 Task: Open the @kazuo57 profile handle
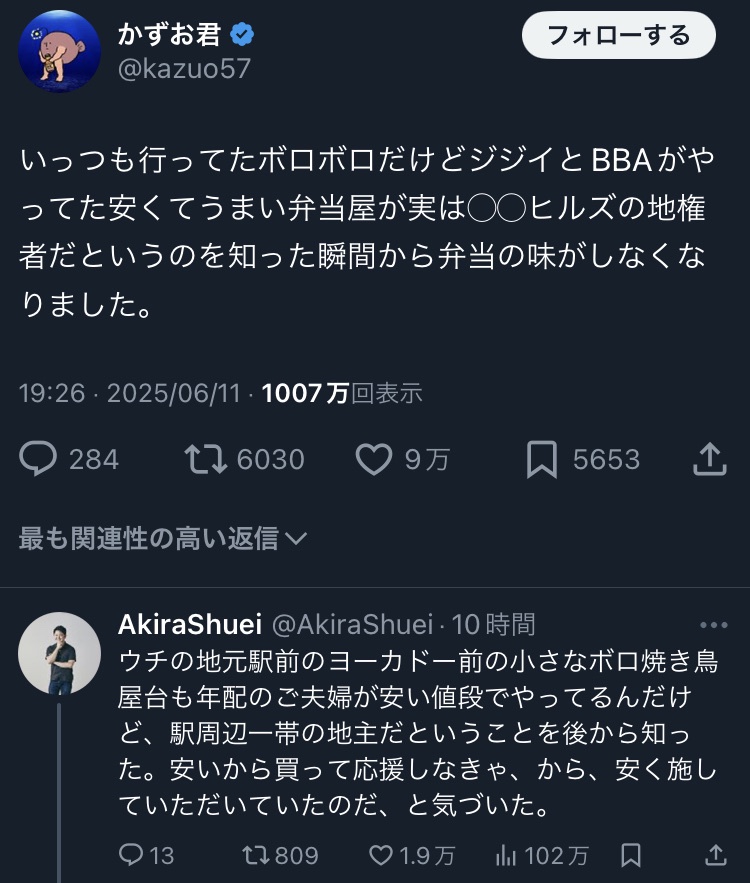185,68
